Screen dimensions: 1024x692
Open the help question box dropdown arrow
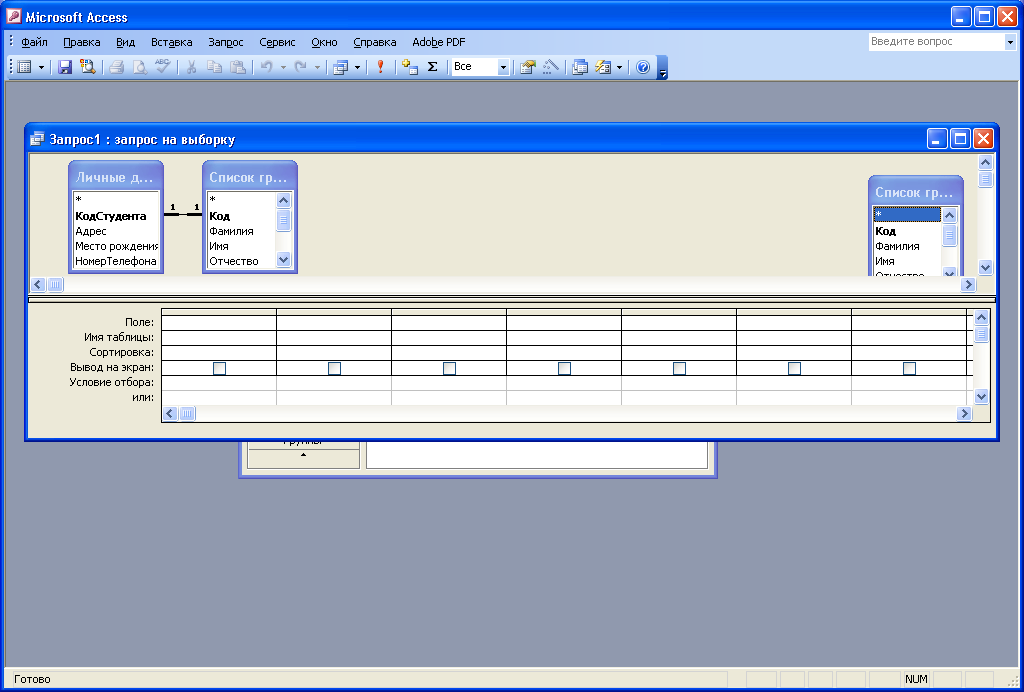coord(1010,42)
